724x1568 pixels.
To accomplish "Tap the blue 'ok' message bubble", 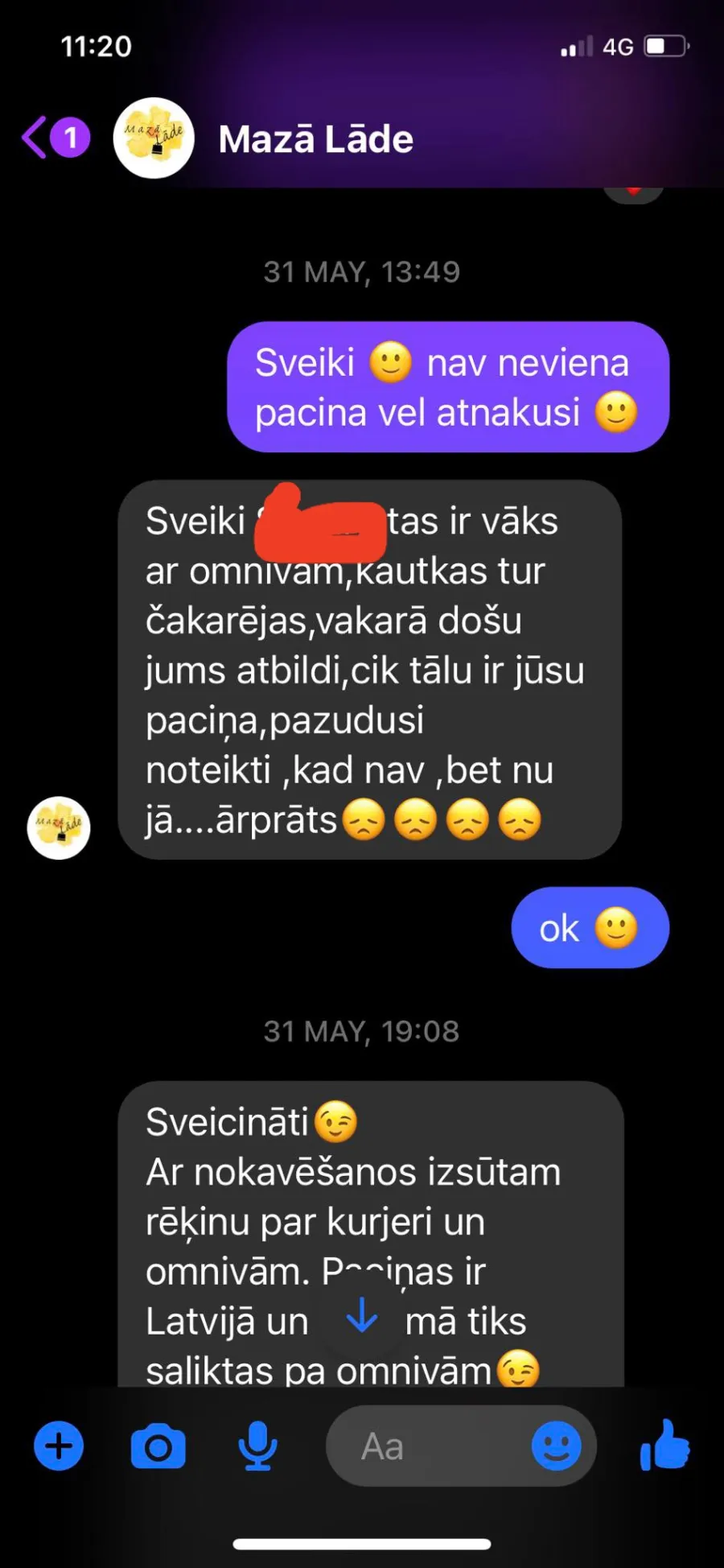I will (x=590, y=927).
